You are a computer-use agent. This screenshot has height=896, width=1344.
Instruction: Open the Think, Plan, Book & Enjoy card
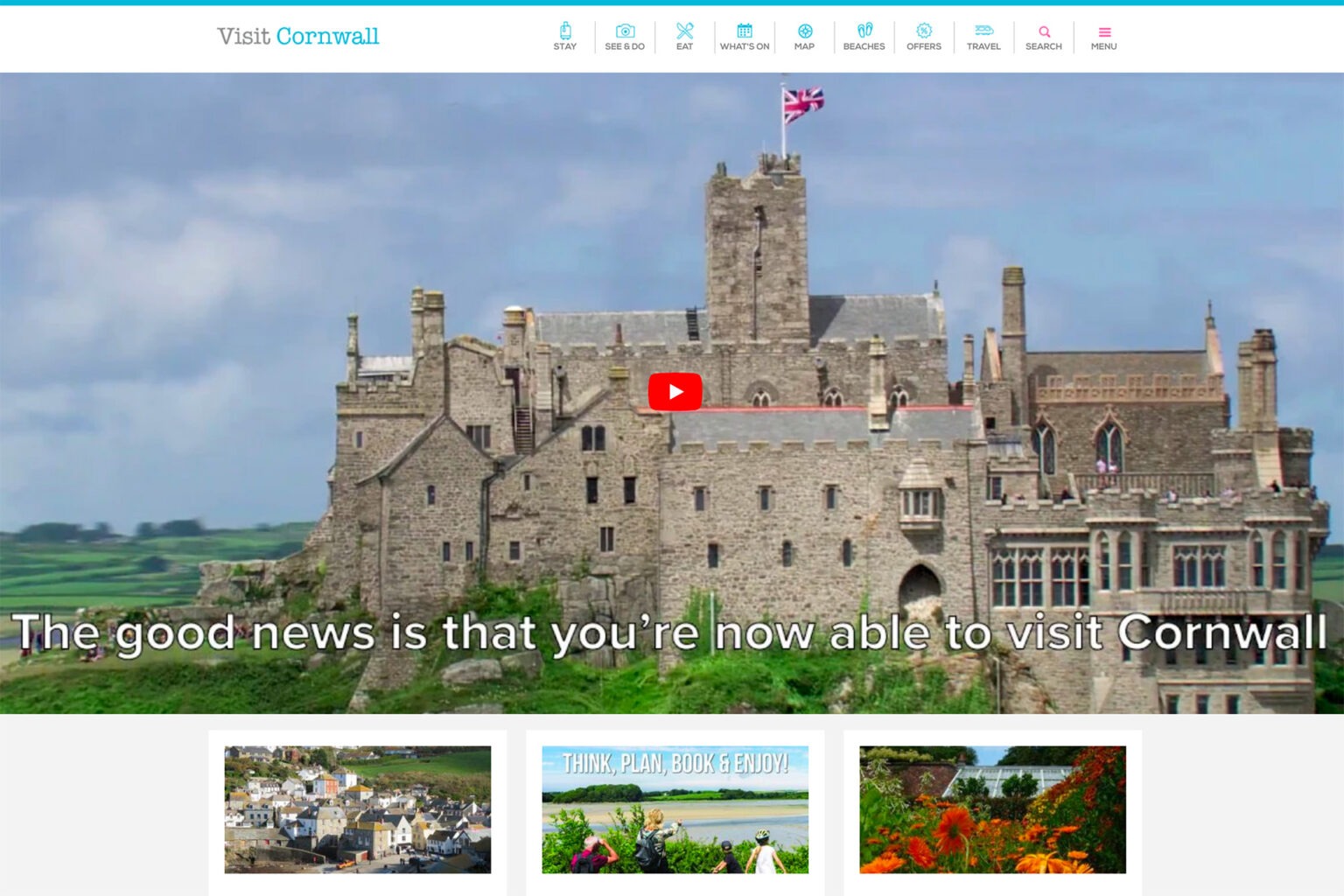(x=675, y=809)
